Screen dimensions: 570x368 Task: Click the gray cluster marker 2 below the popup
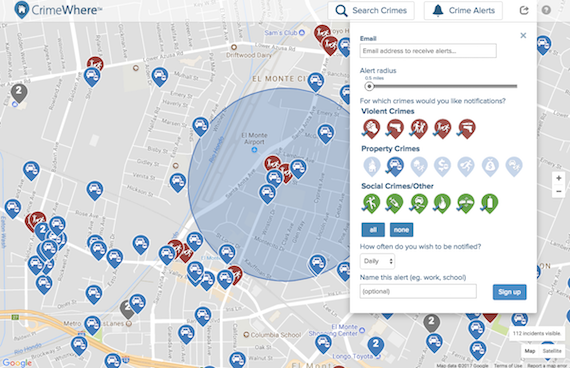click(431, 323)
